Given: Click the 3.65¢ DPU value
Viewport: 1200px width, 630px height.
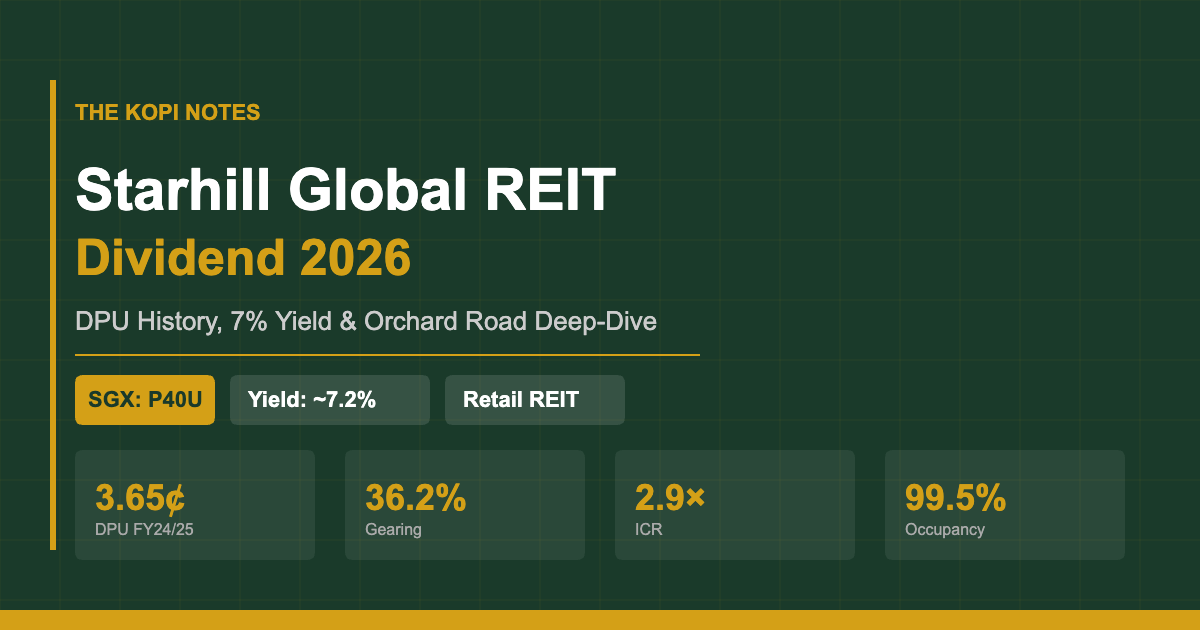Looking at the screenshot, I should (140, 497).
